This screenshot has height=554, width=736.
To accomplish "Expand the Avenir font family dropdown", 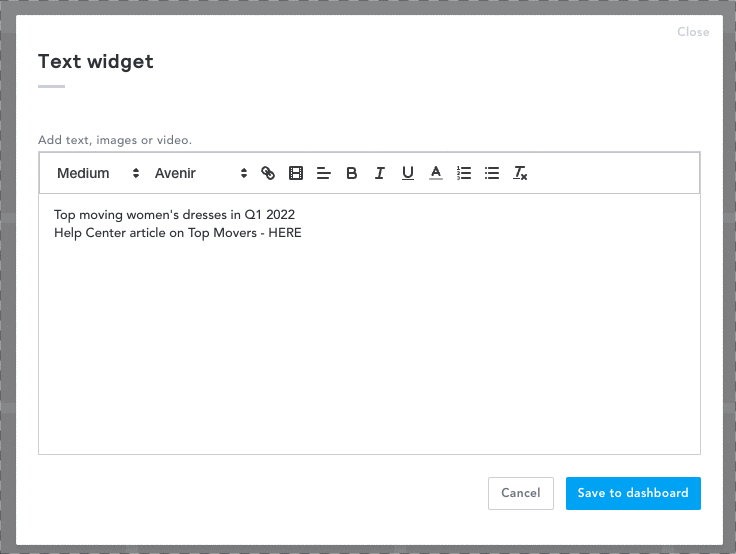I will coord(200,173).
